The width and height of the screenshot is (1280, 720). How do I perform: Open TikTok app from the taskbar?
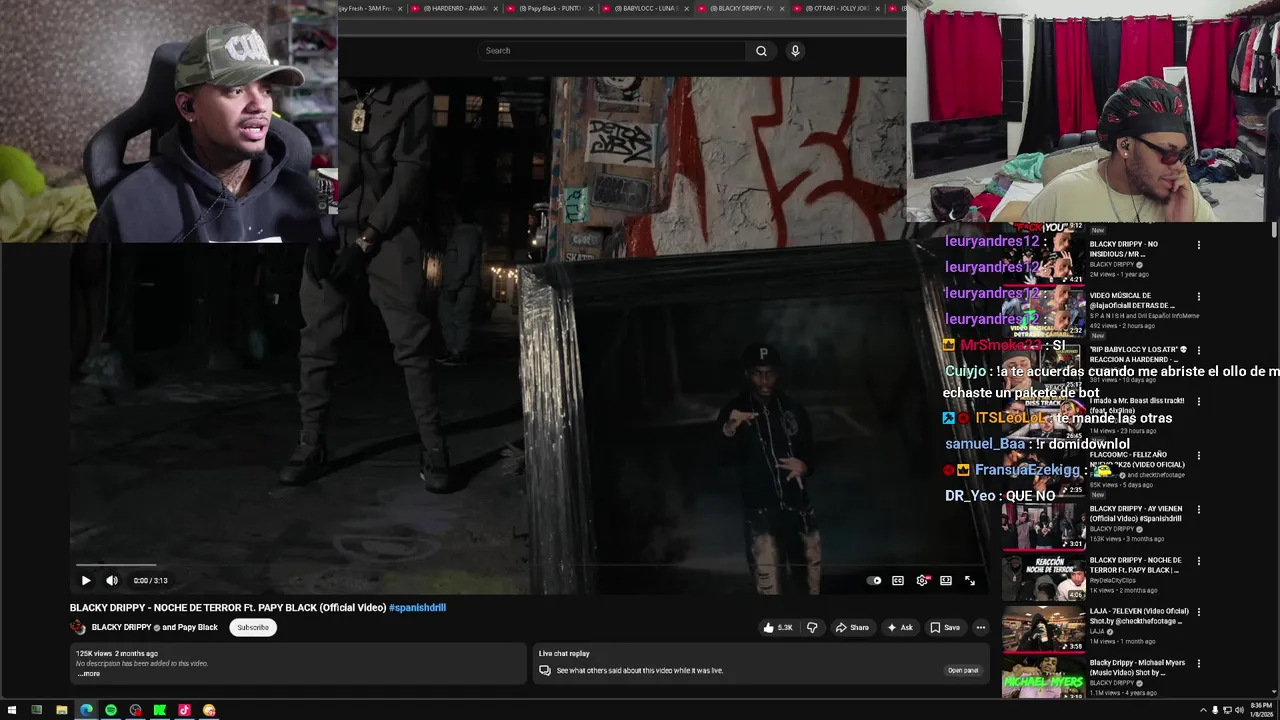[x=184, y=710]
